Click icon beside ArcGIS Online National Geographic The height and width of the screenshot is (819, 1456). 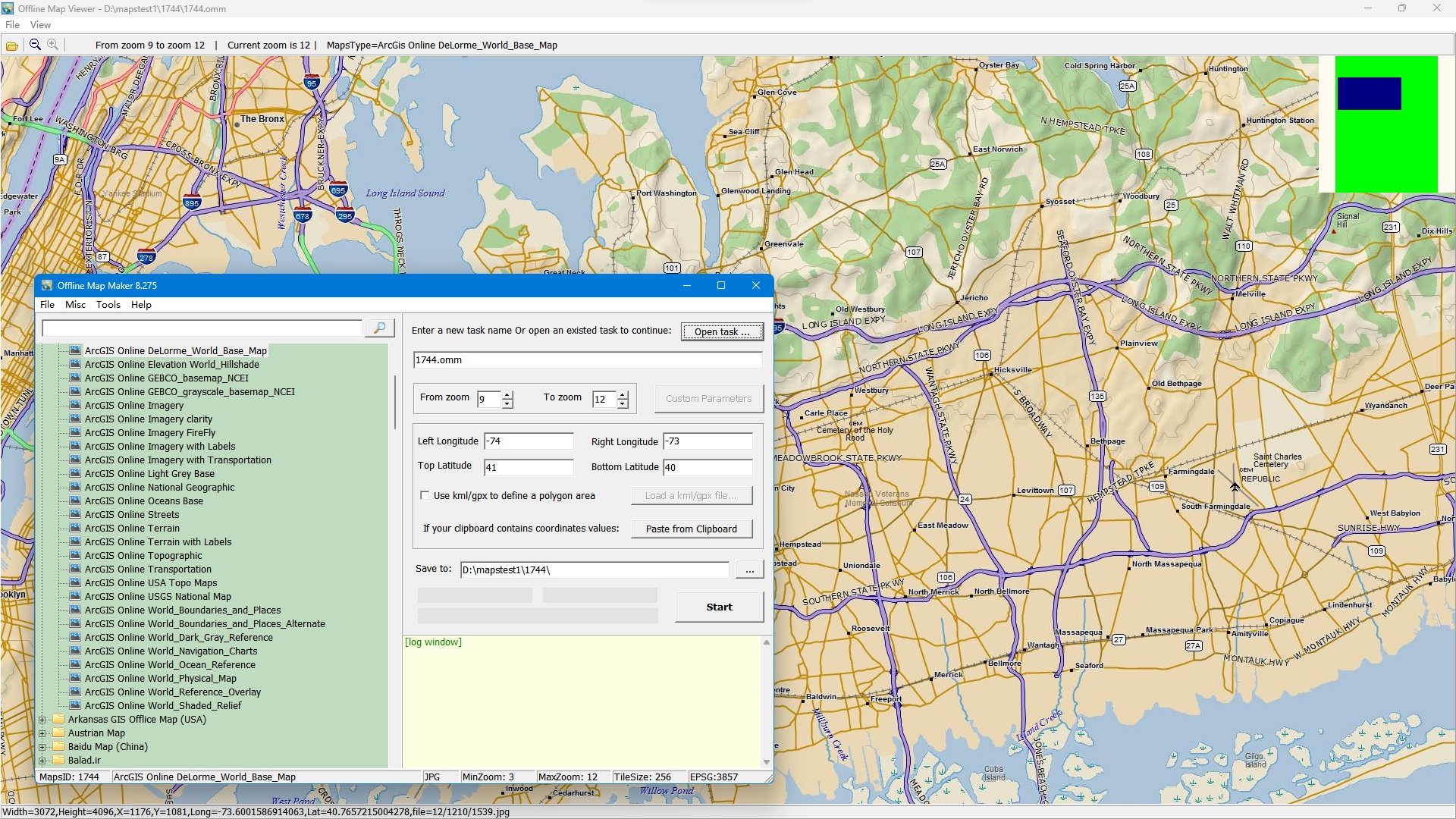pos(75,487)
